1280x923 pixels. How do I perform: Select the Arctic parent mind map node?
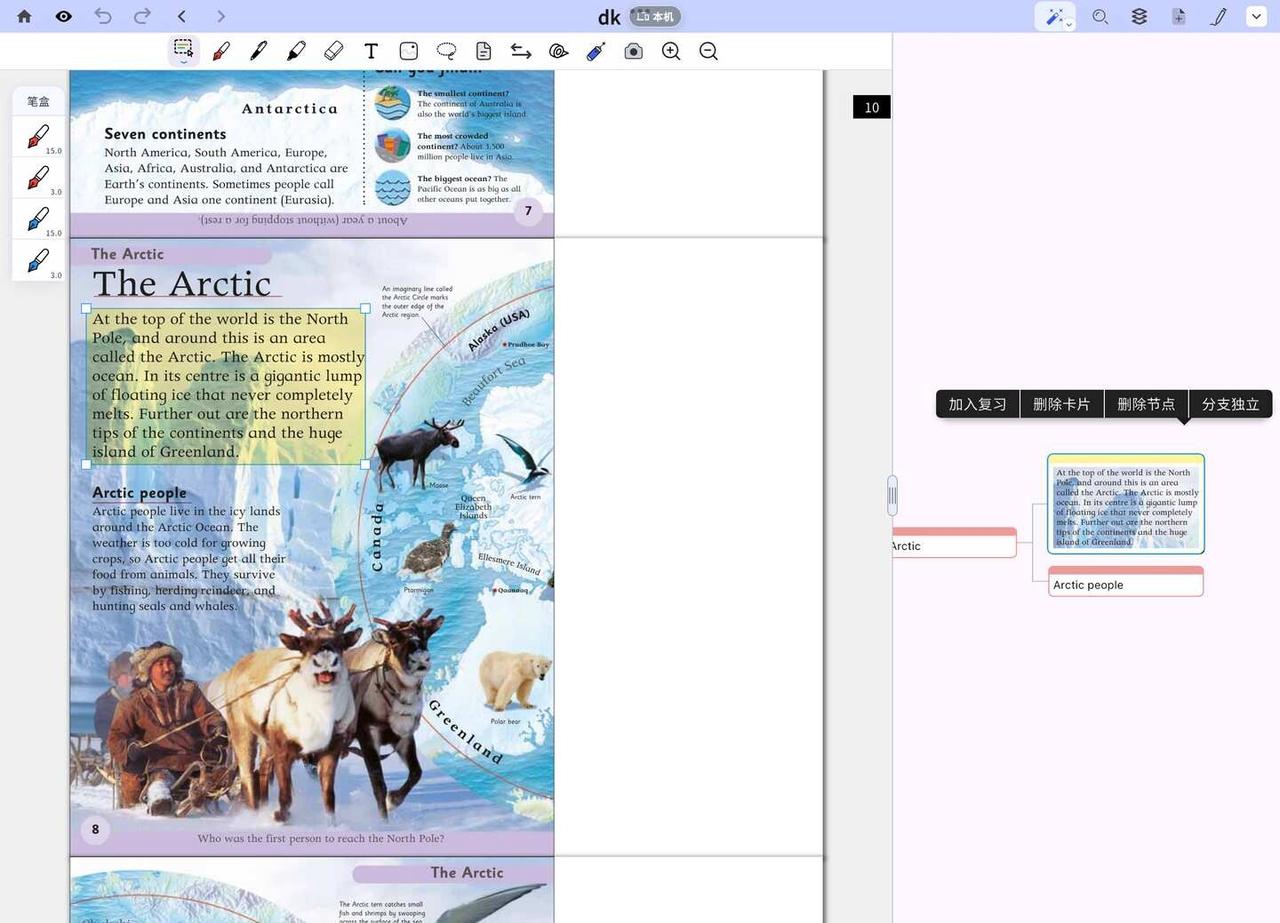(954, 542)
